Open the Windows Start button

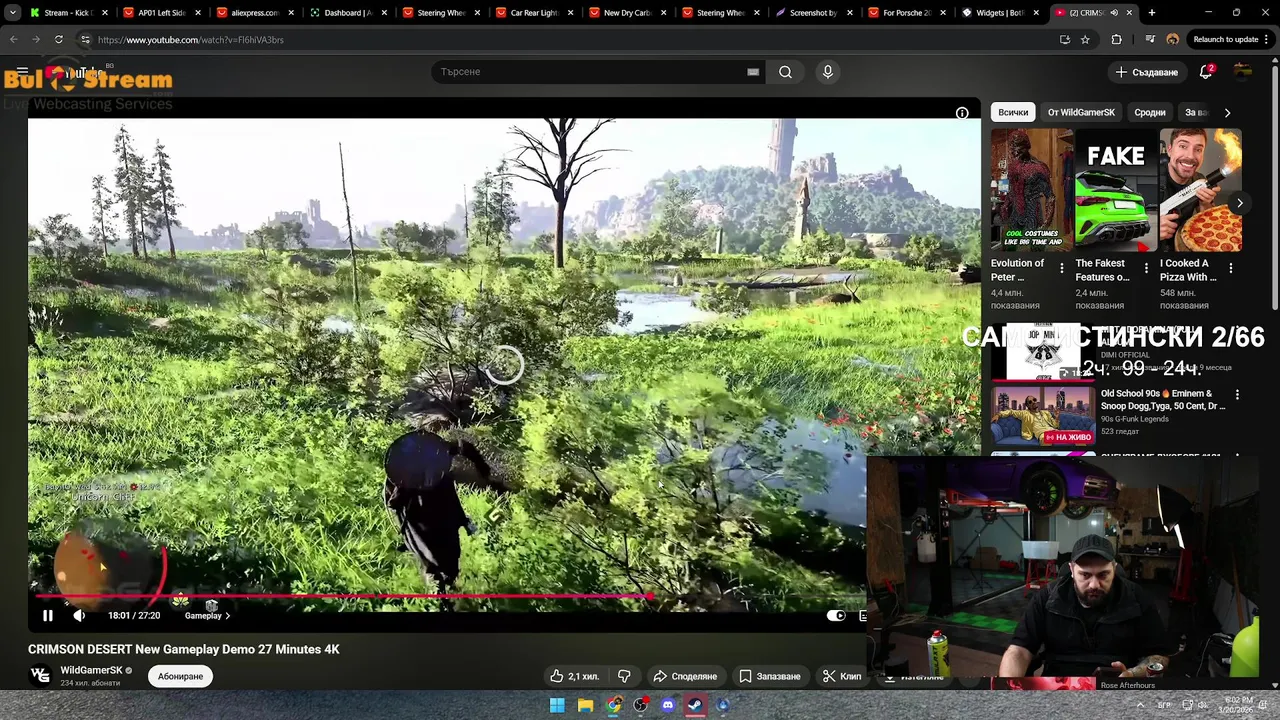[557, 705]
